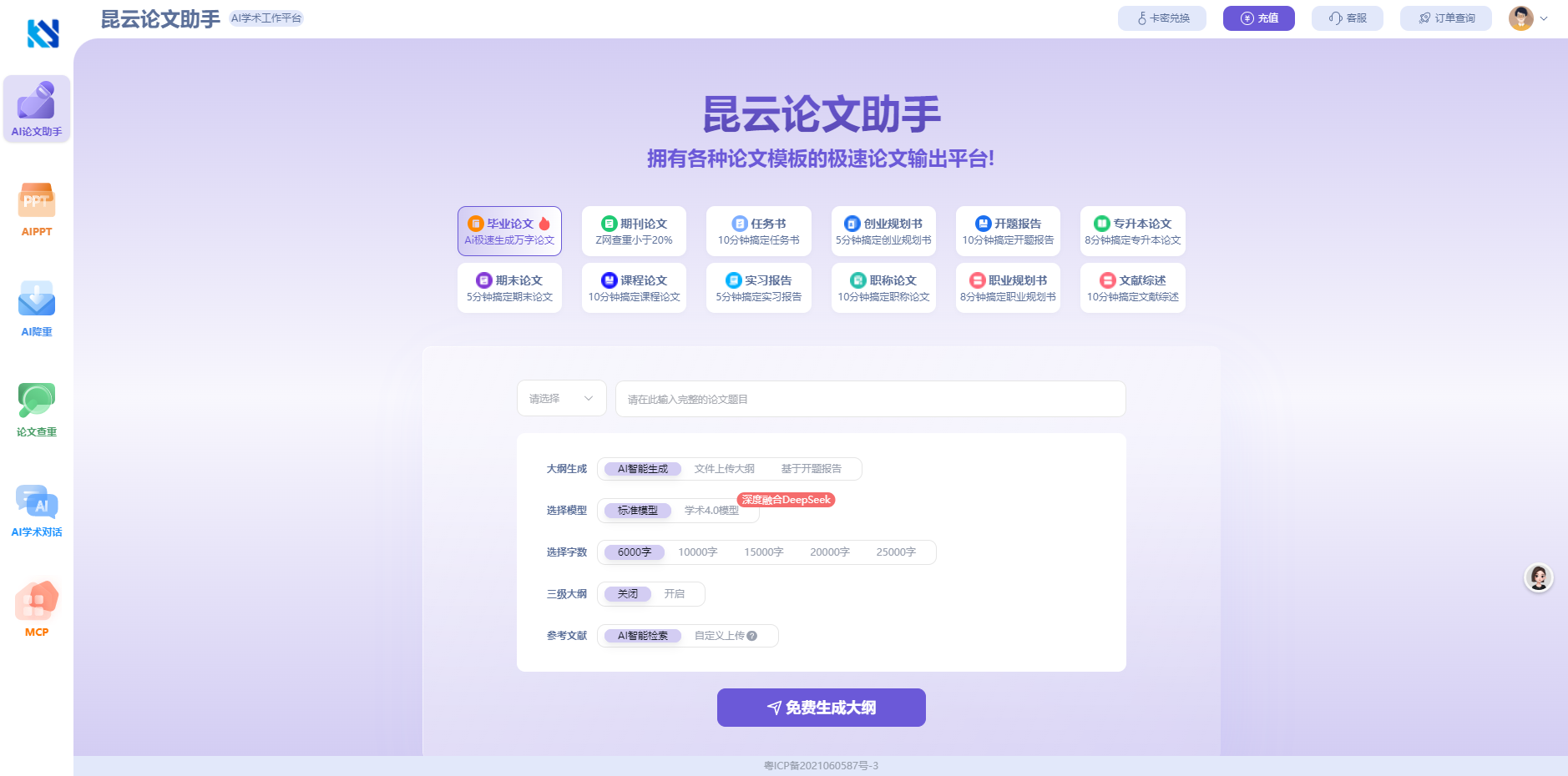Click the 免费生成大纲 button
1568x776 pixels.
(x=821, y=708)
